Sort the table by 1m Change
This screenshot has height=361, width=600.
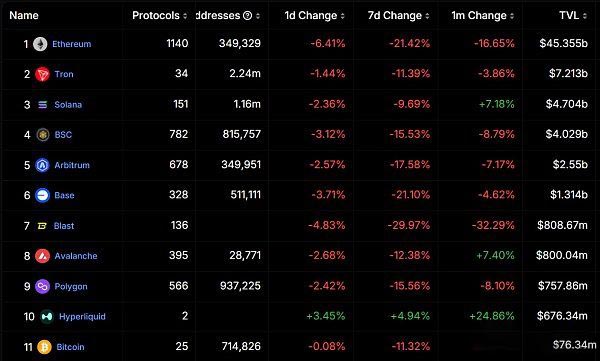click(483, 15)
